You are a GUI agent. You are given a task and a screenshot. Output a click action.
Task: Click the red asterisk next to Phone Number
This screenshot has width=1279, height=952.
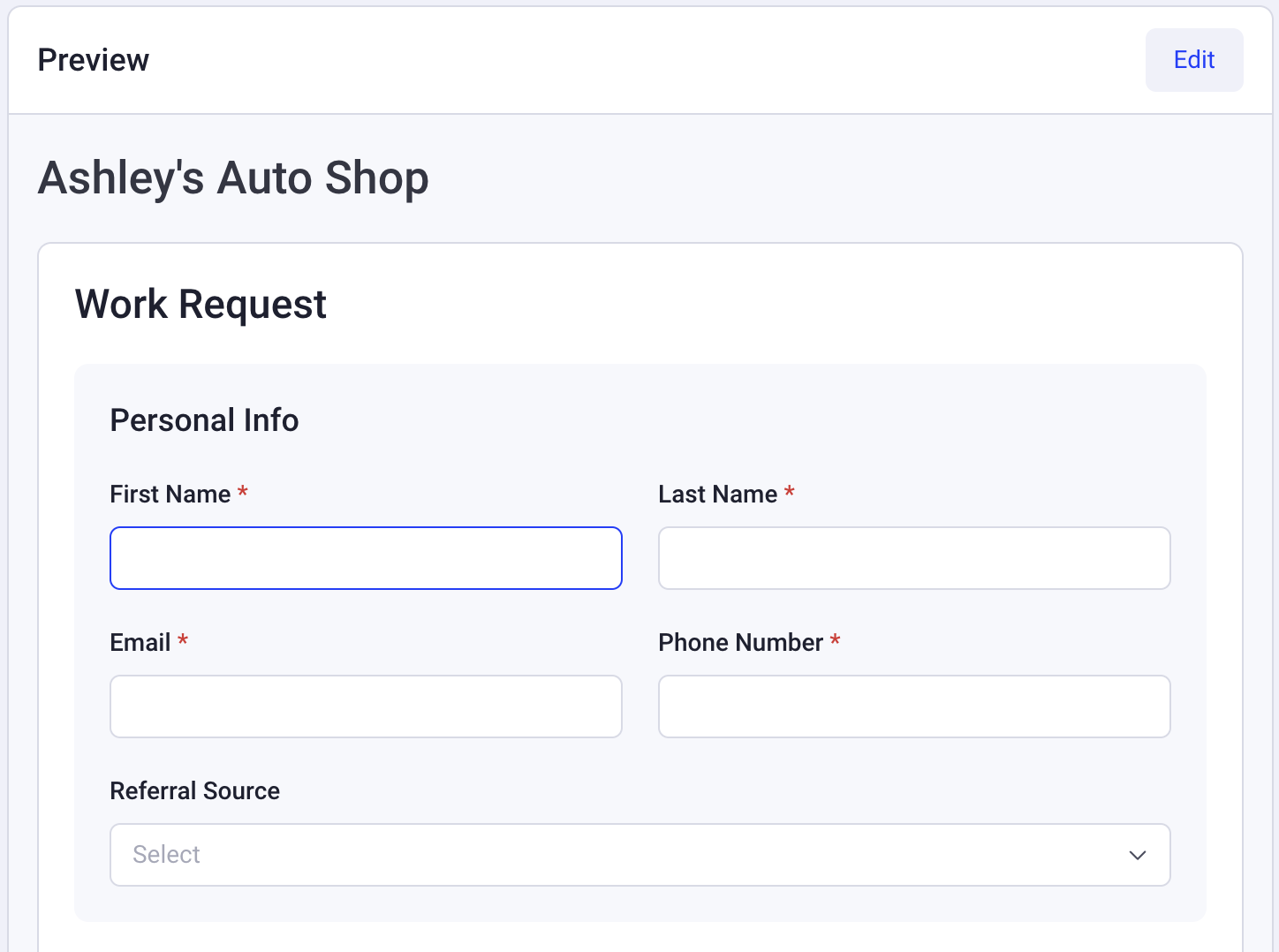point(835,639)
